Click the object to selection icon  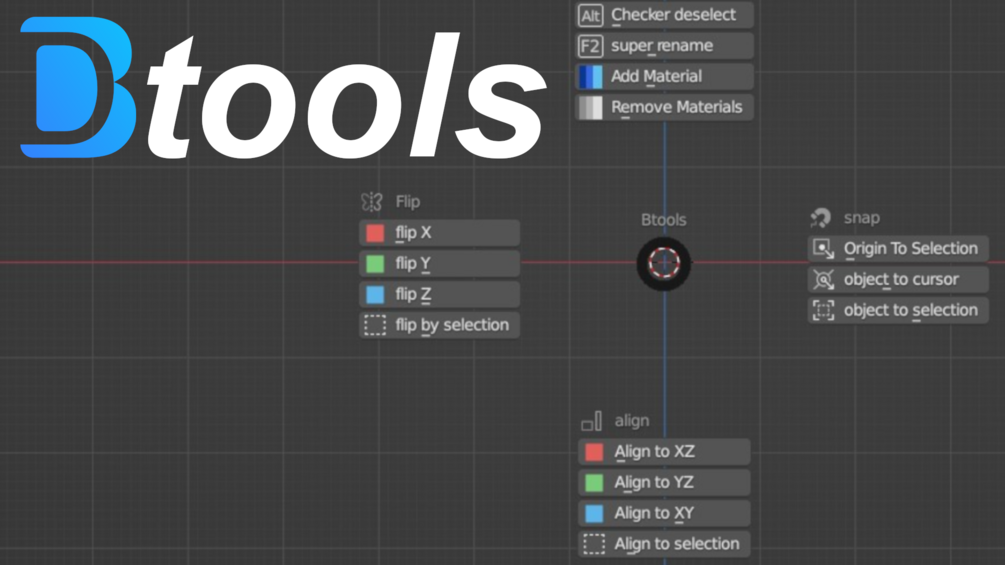point(824,310)
